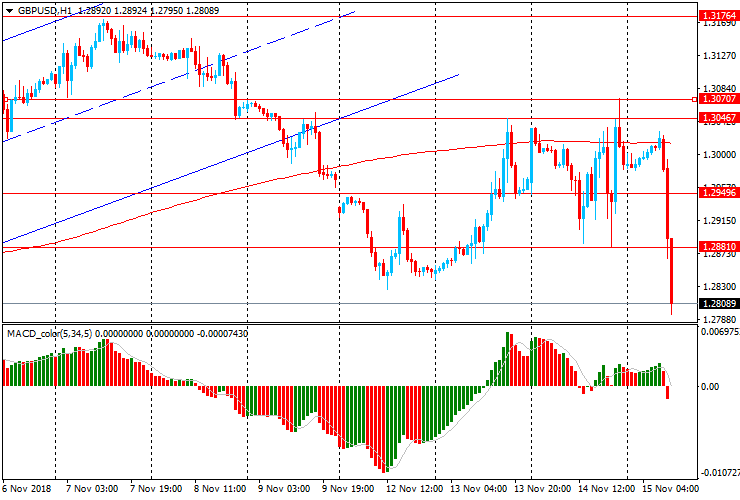Click the 9 Nov 03:00 time label

285,489
